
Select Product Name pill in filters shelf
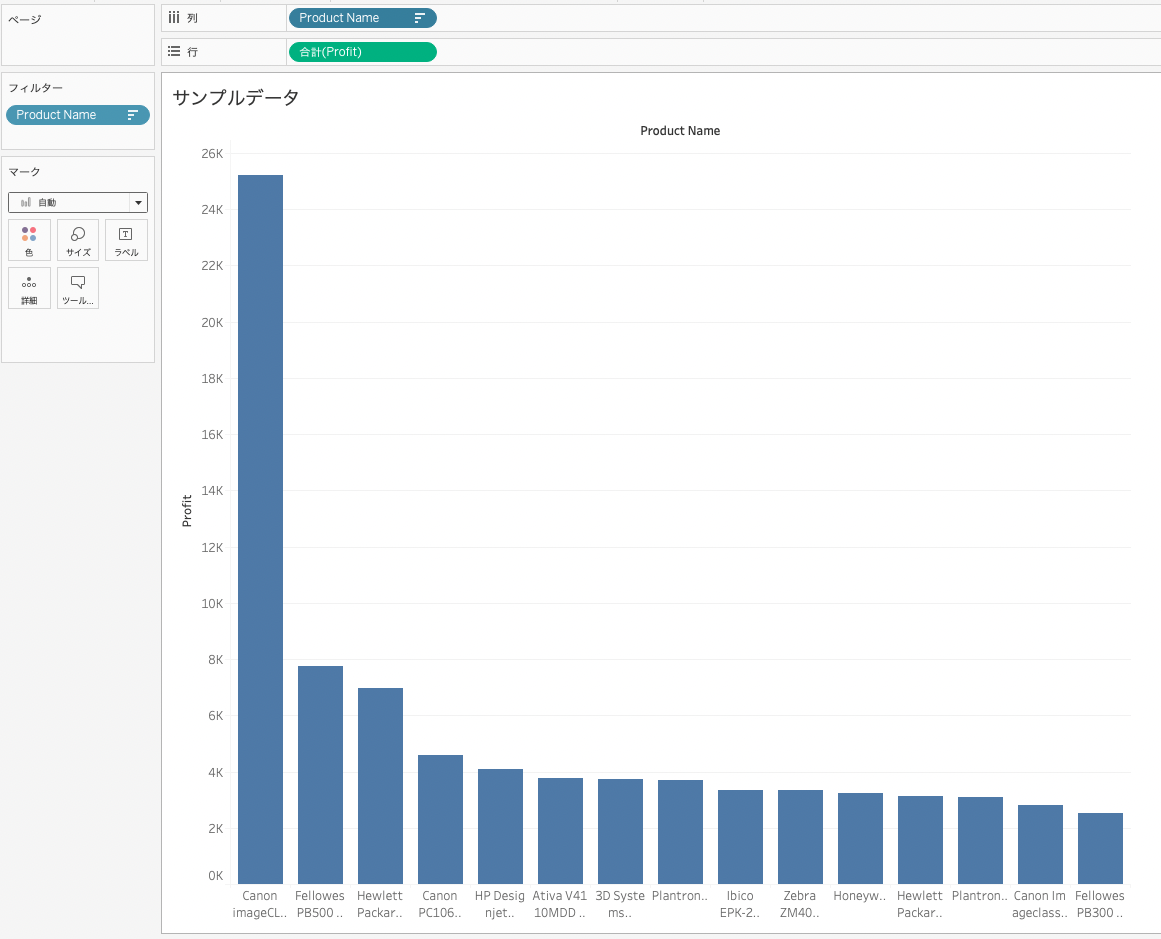point(78,115)
